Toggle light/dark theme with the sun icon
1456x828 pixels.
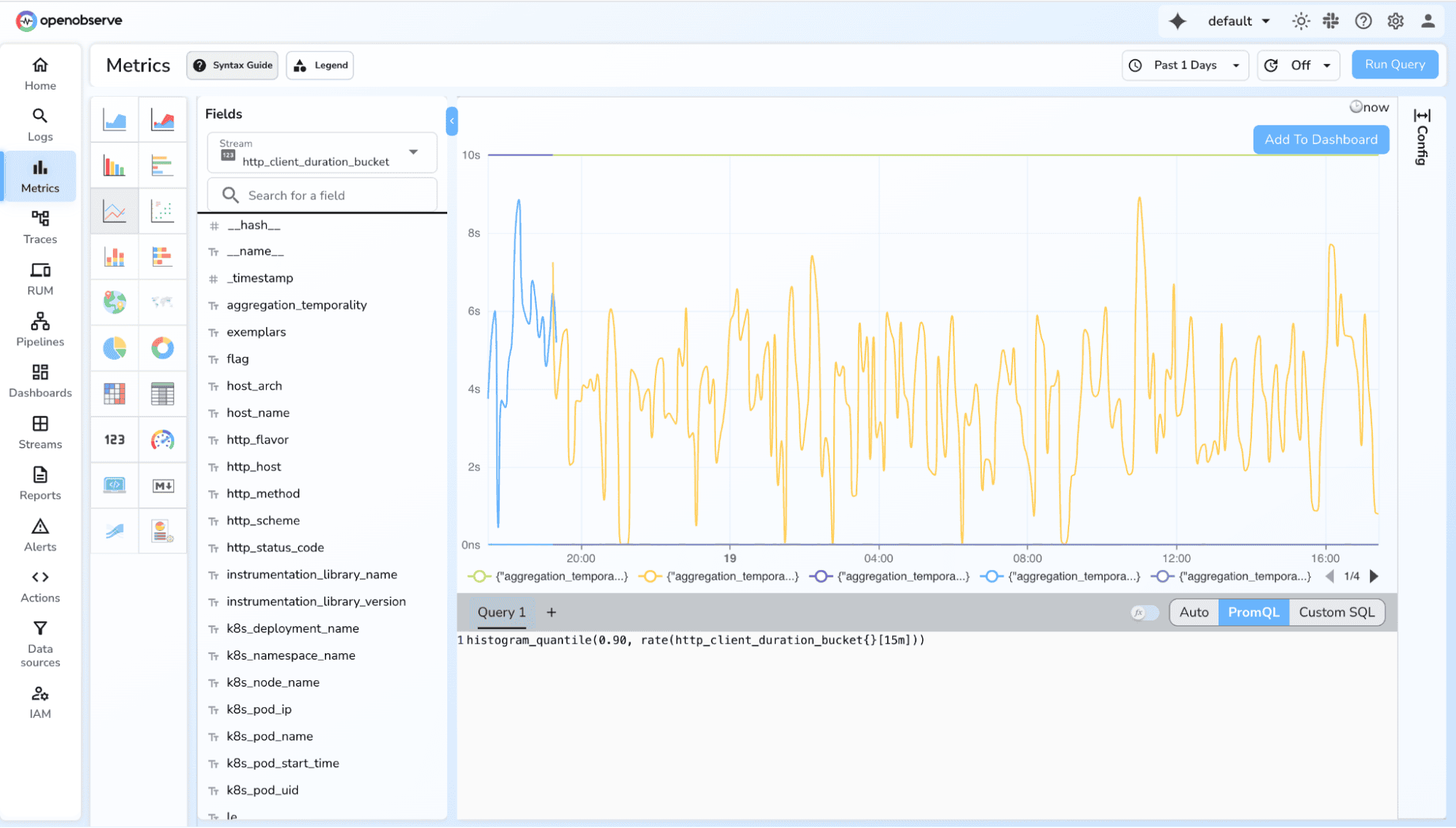pyautogui.click(x=1300, y=21)
